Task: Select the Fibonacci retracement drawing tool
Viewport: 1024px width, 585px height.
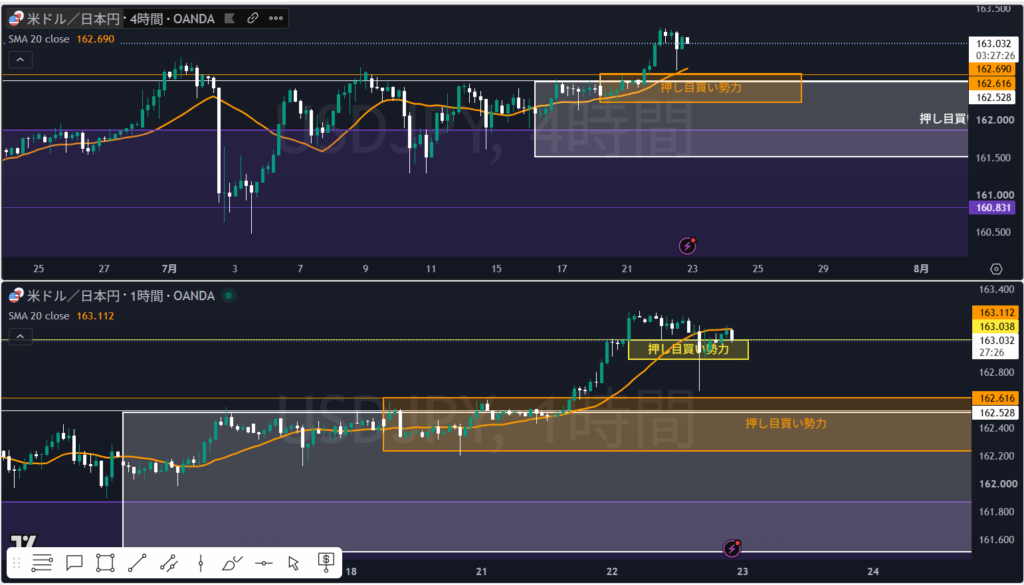Action: pyautogui.click(x=42, y=562)
